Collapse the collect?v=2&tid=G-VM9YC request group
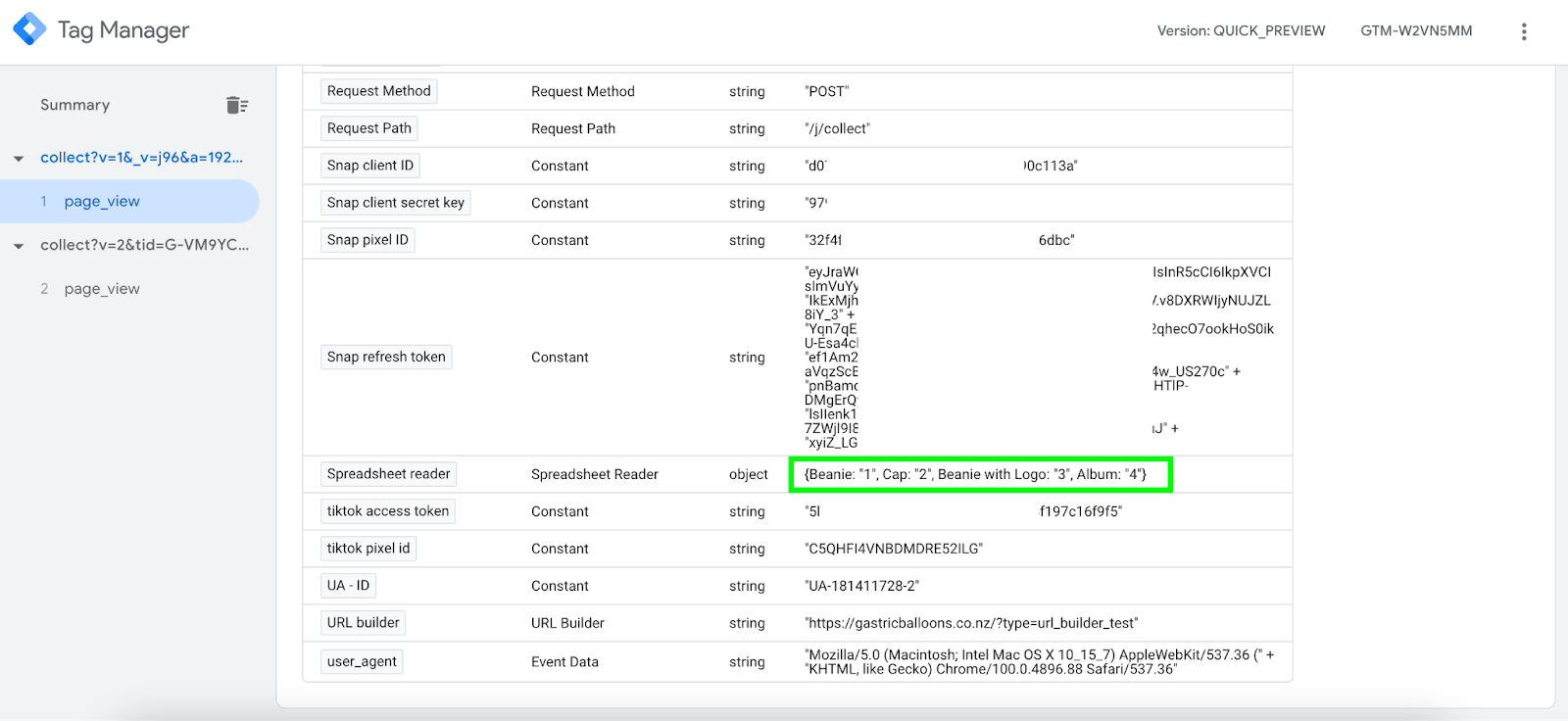1568x721 pixels. pos(19,246)
